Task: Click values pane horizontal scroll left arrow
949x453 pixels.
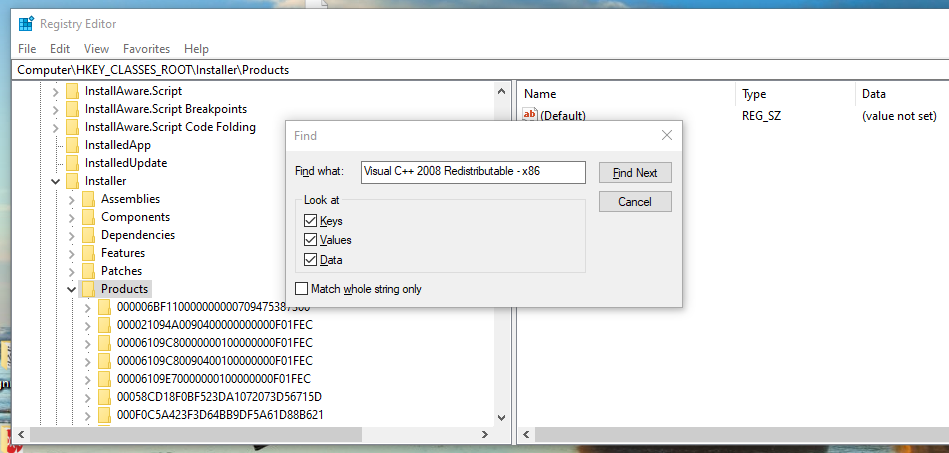Action: pyautogui.click(x=527, y=434)
